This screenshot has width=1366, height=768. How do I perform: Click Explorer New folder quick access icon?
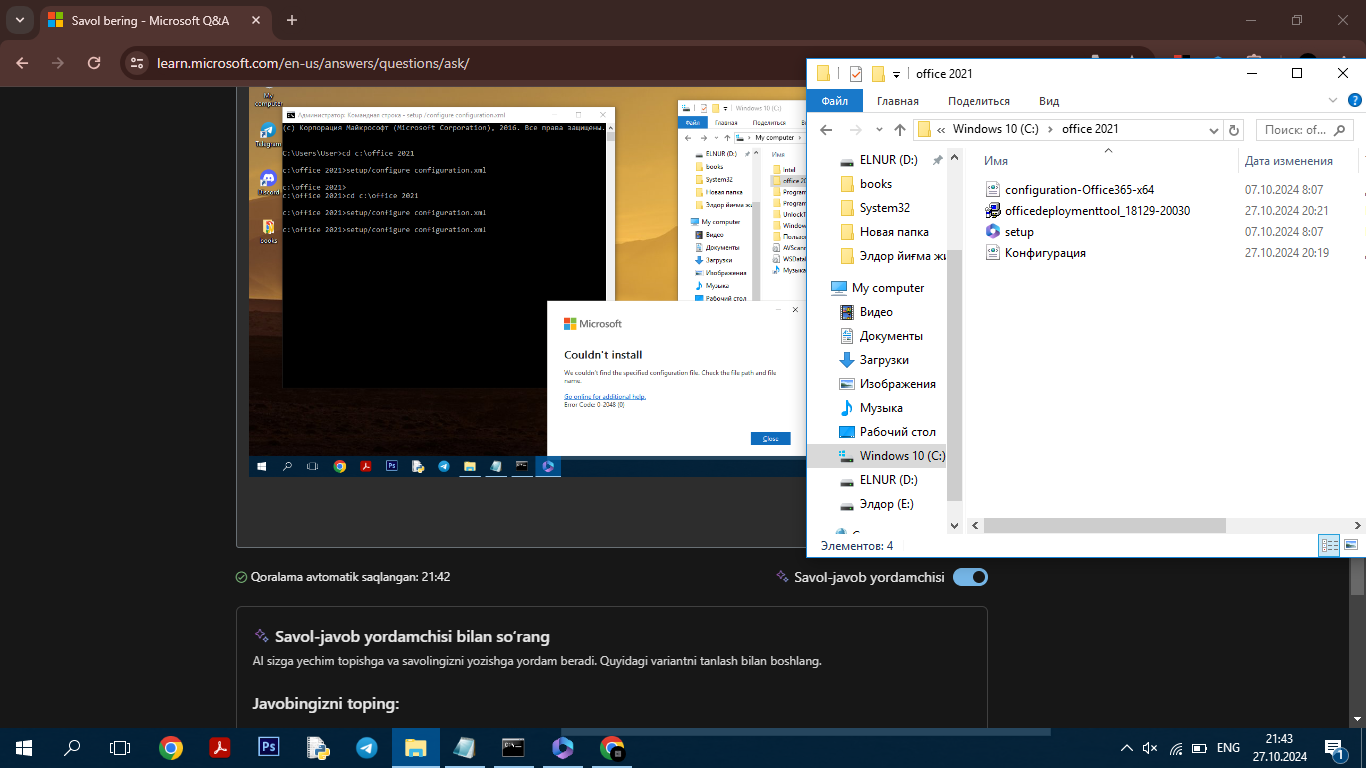pos(878,74)
